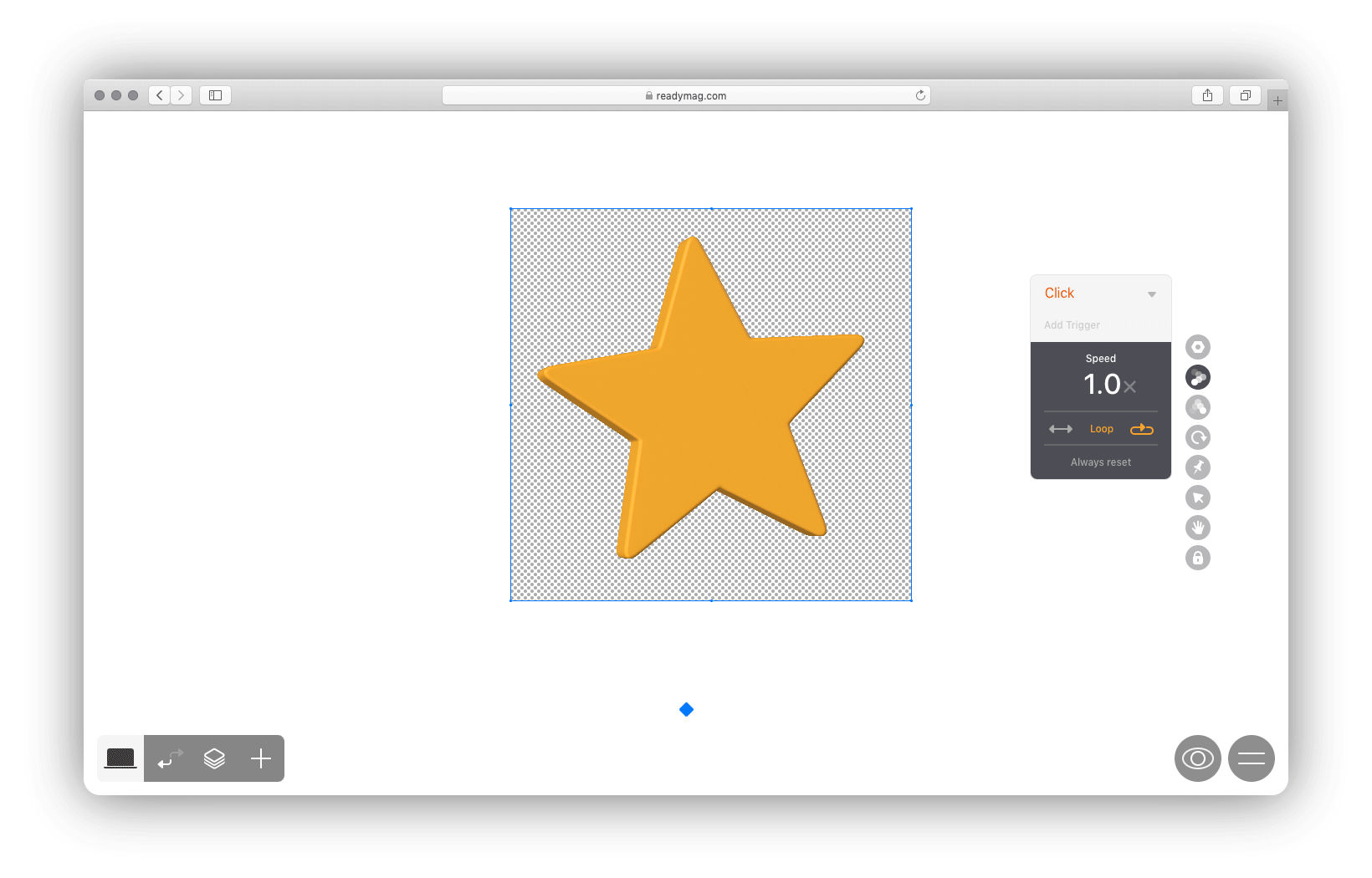
Task: Open the light gray animation circles icon
Action: coord(1198,407)
